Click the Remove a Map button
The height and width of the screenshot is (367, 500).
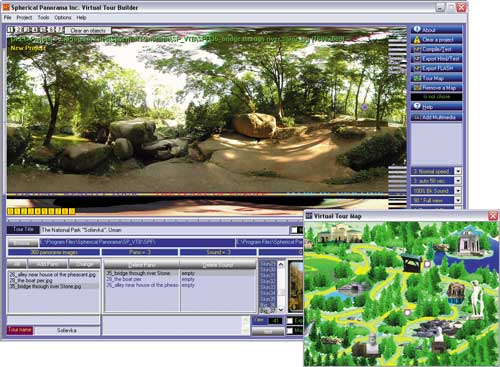click(437, 88)
